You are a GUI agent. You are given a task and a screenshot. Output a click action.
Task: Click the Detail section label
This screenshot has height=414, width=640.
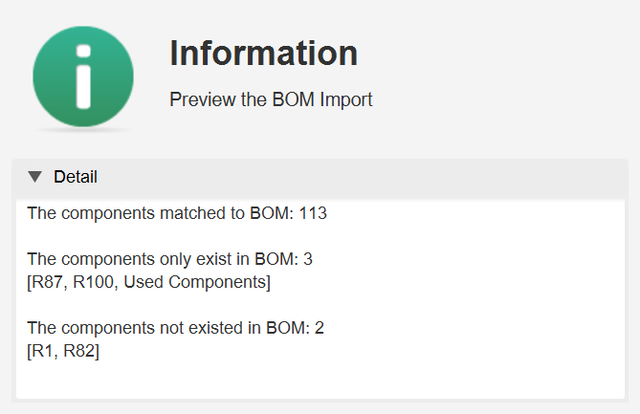pos(76,177)
